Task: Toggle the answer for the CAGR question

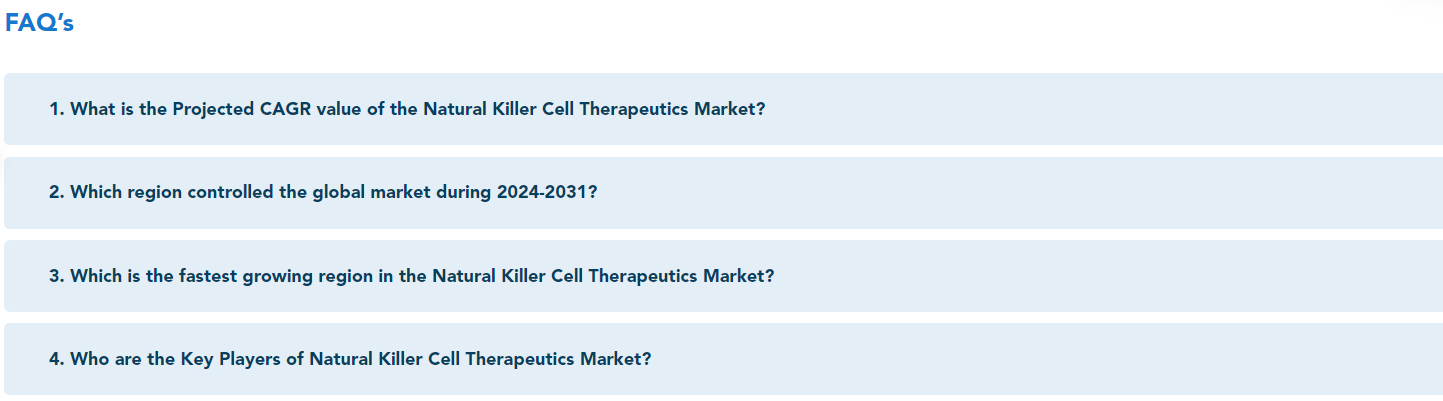Action: click(x=723, y=109)
